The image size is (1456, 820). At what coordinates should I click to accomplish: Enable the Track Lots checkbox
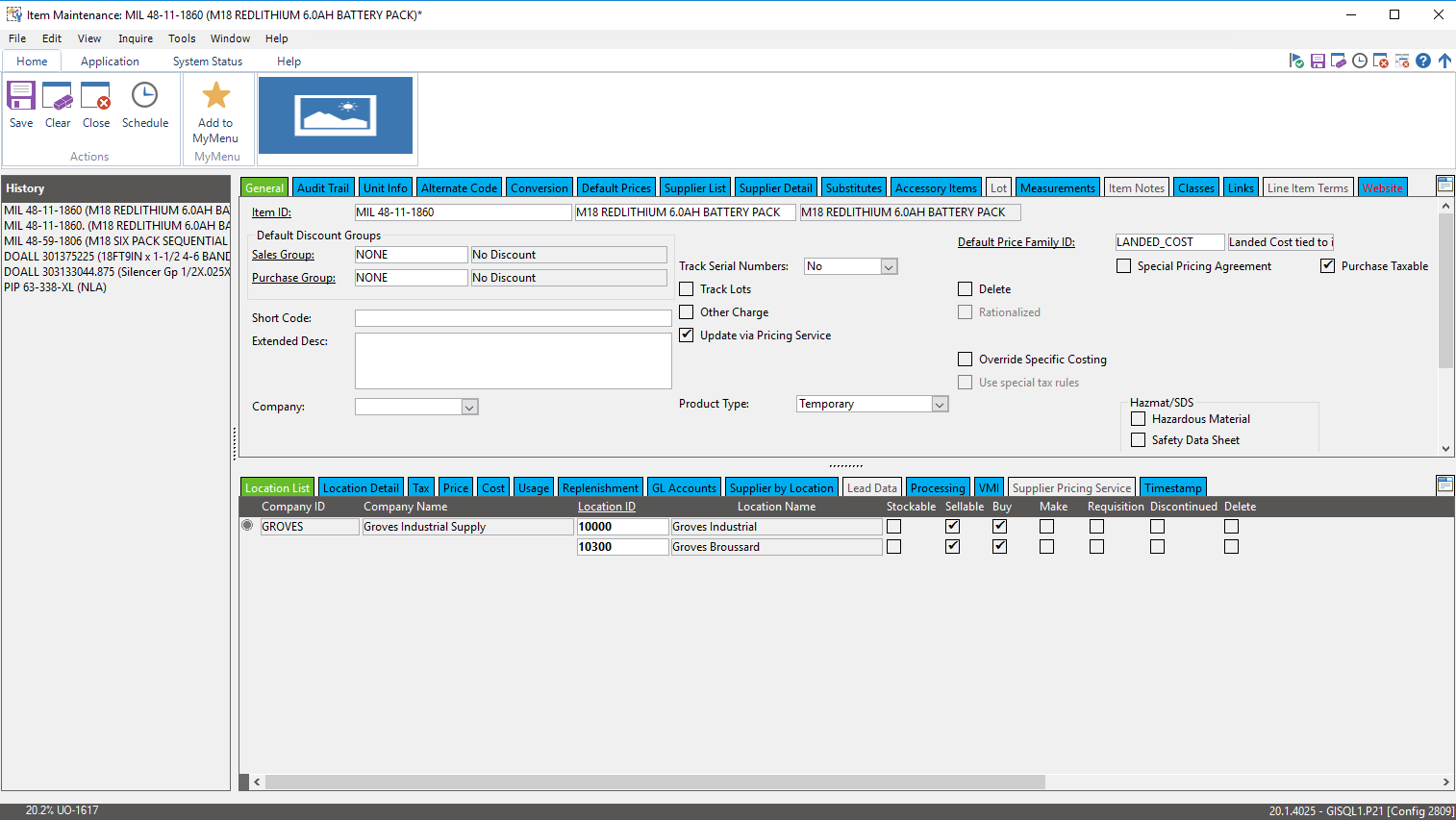(687, 289)
